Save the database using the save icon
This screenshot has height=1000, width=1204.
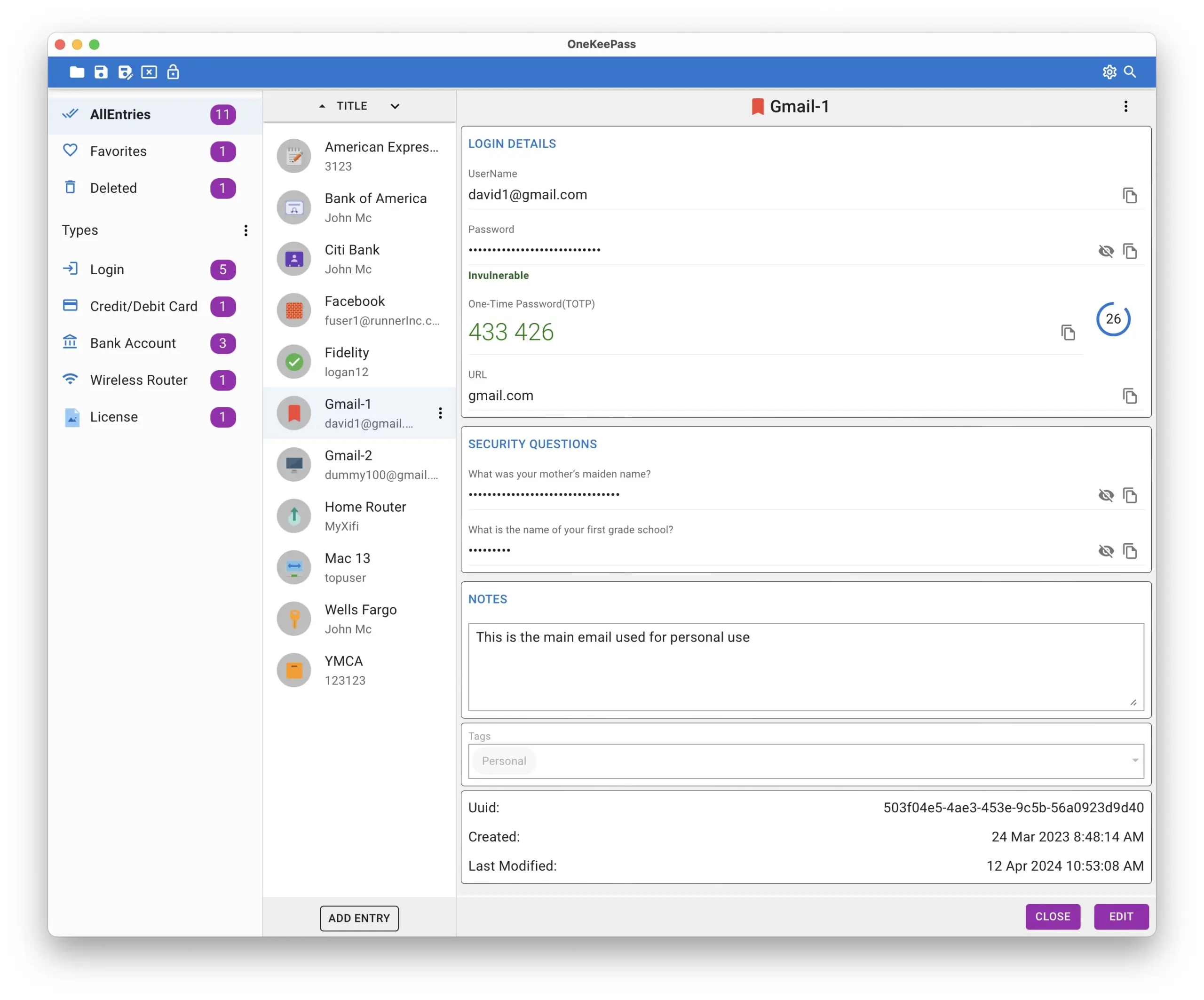[x=101, y=71]
